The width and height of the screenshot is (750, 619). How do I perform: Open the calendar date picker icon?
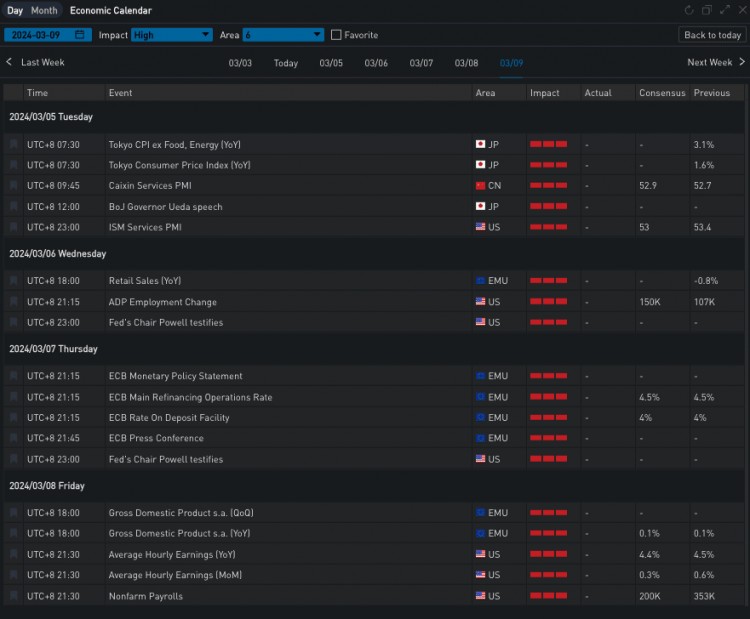tap(80, 34)
